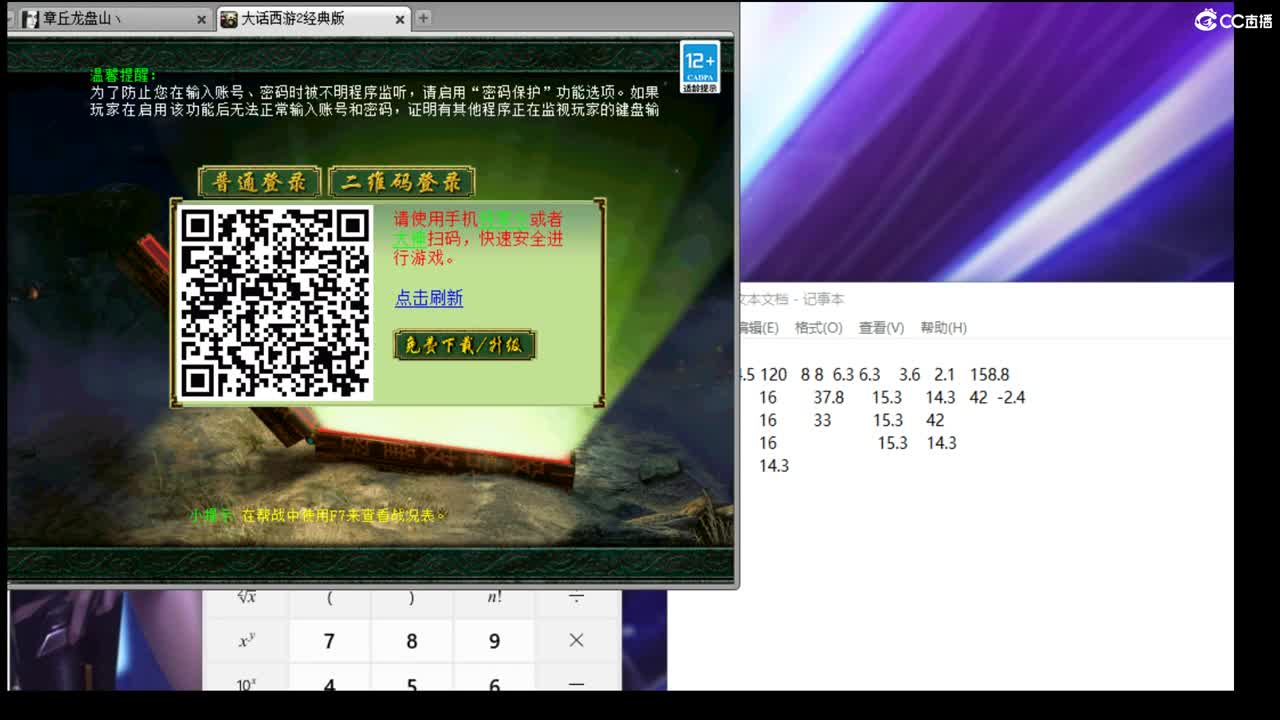Open the 格式(O) menu in Notepad

(x=818, y=328)
